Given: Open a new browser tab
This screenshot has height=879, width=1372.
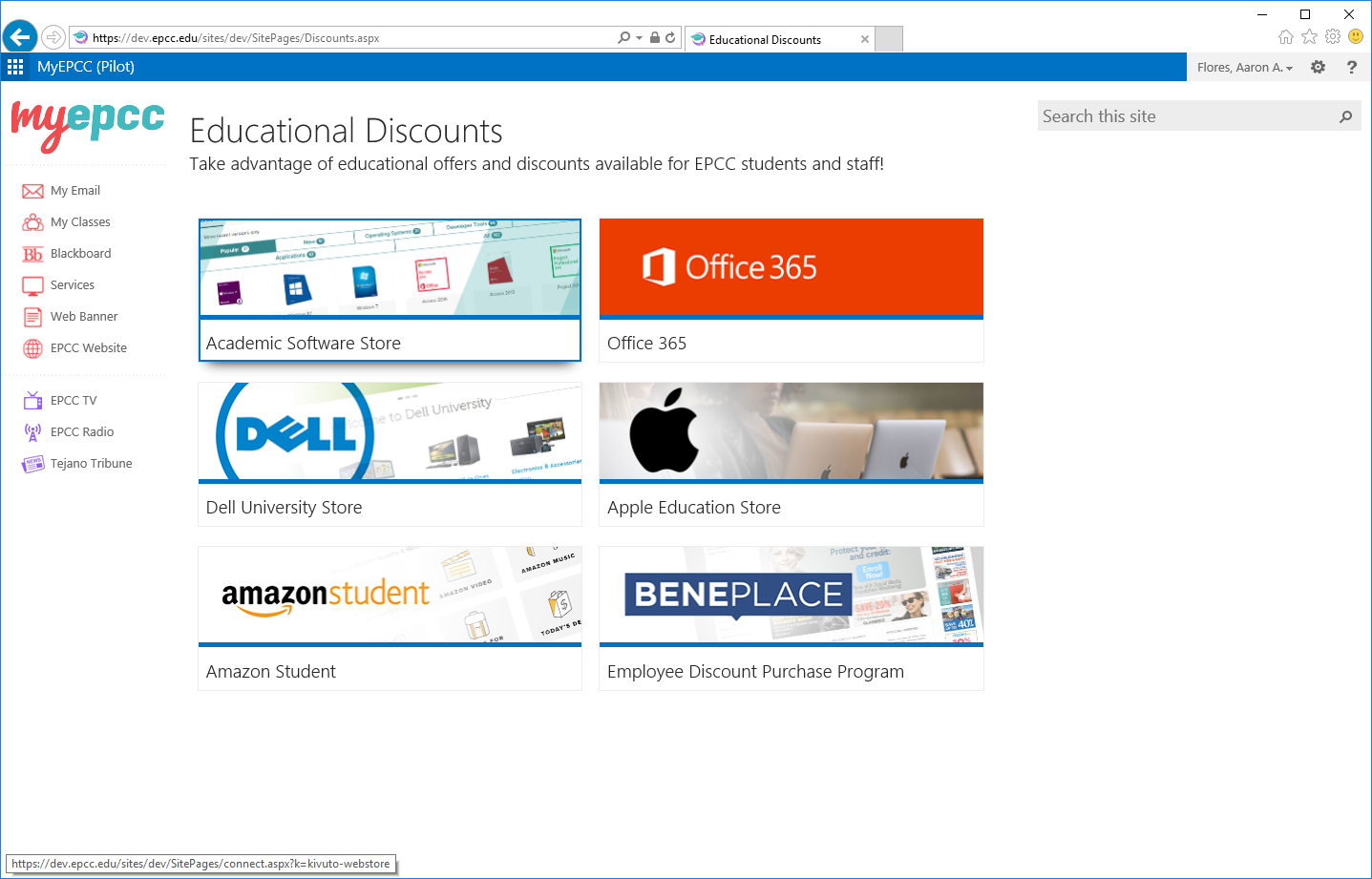Looking at the screenshot, I should 889,39.
